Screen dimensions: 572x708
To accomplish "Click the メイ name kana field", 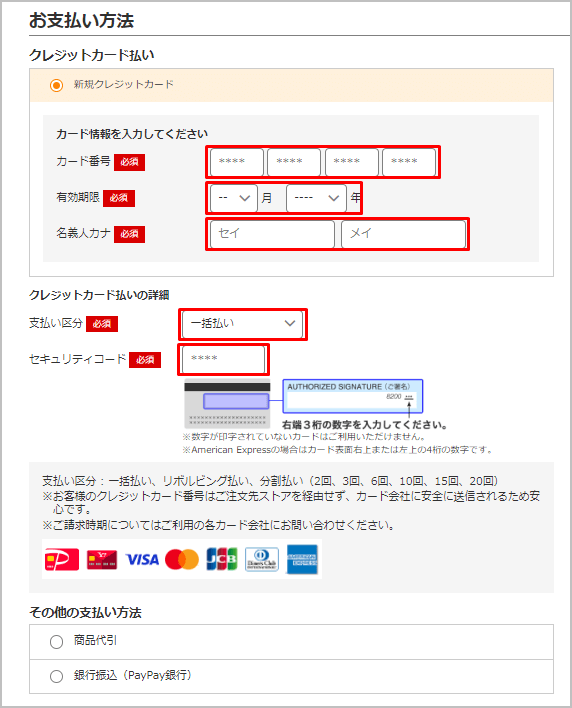I will [x=404, y=233].
